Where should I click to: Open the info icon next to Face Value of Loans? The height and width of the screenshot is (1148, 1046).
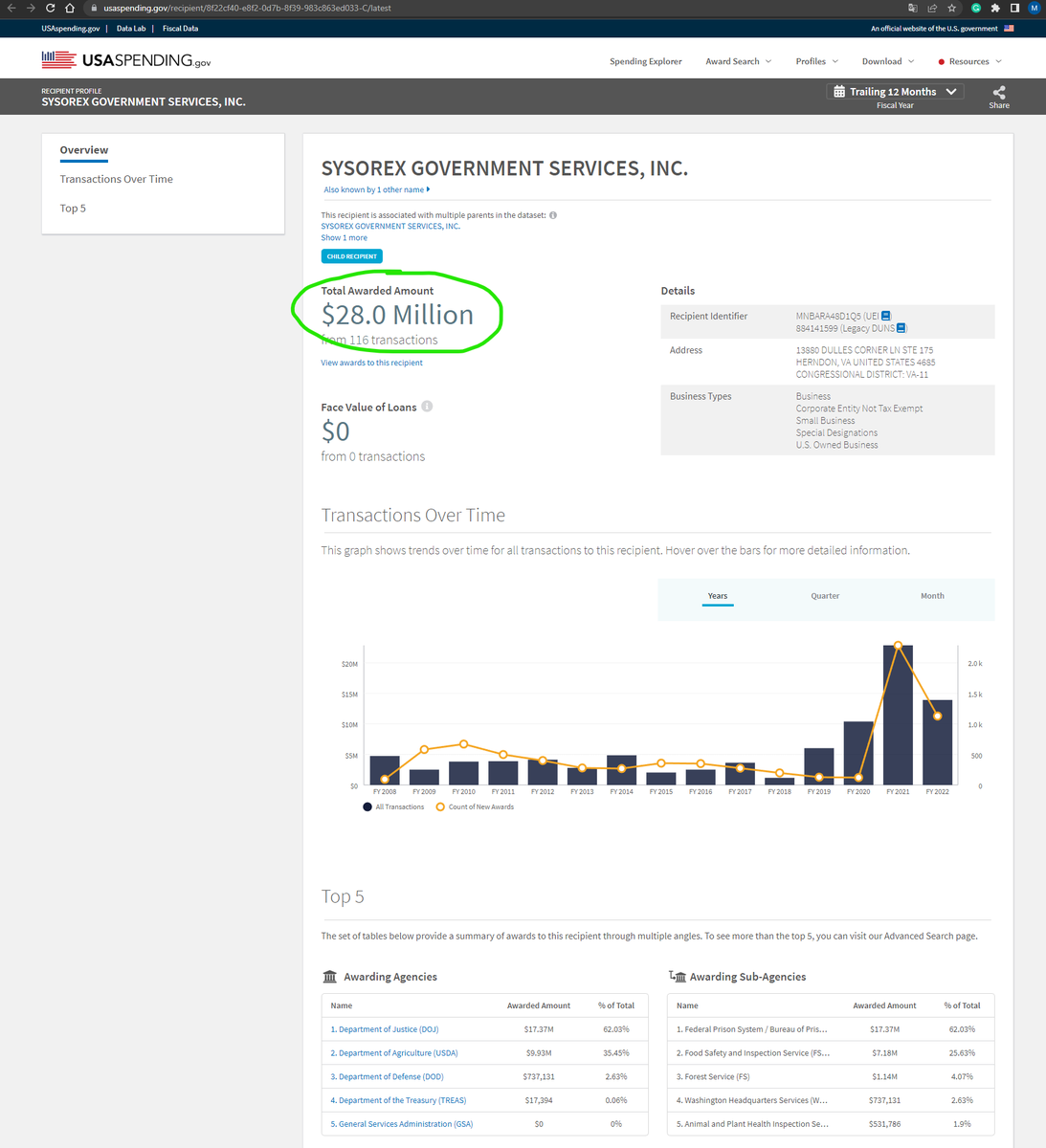click(427, 407)
